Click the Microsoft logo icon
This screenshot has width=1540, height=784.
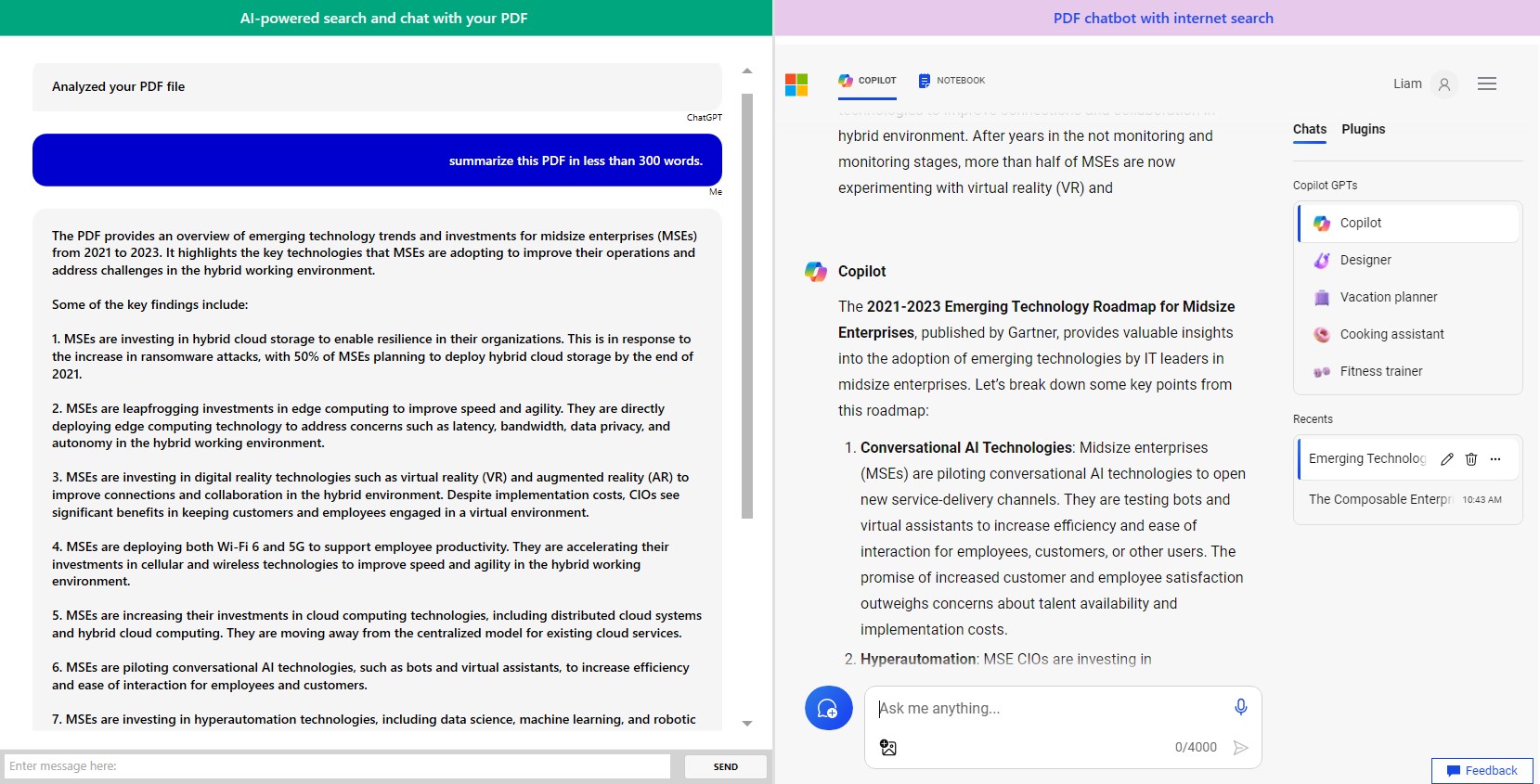click(796, 84)
